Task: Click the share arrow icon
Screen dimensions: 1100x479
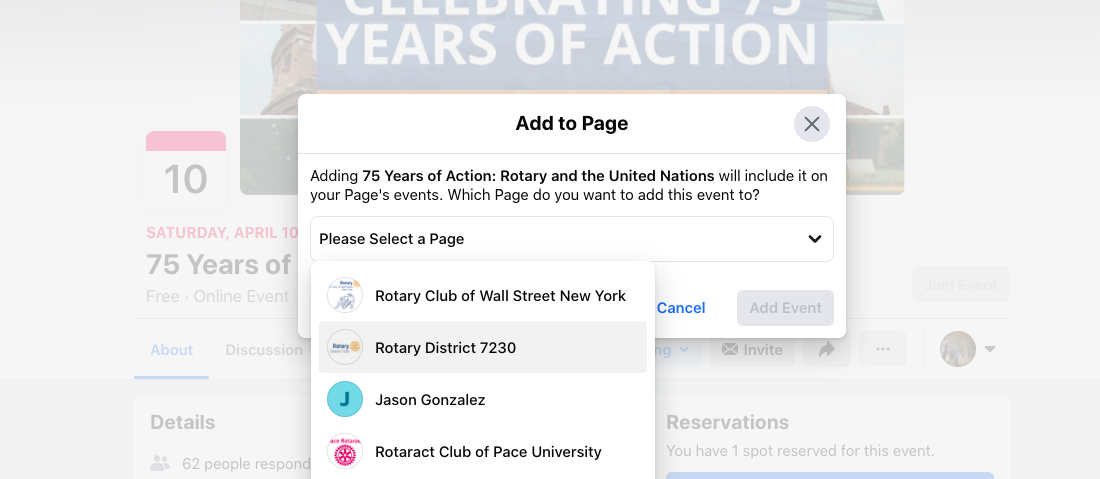Action: click(827, 349)
